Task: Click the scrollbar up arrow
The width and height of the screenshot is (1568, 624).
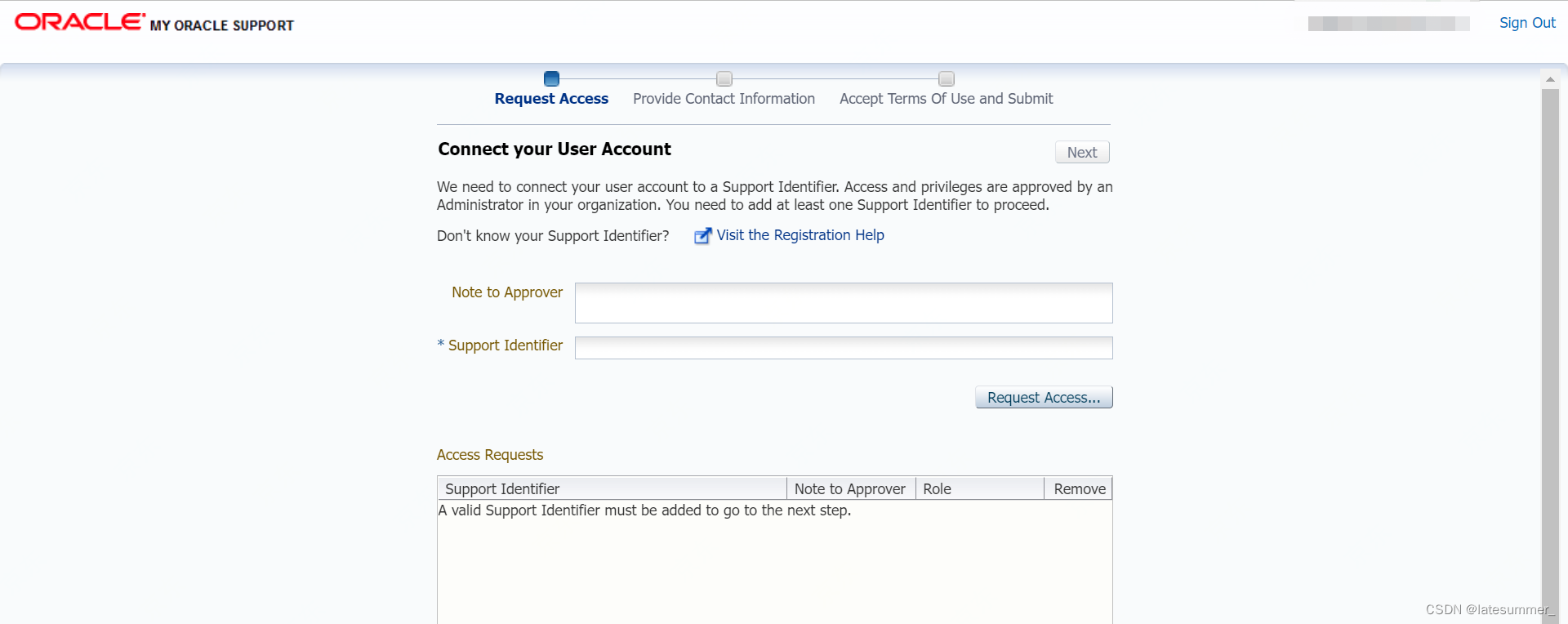Action: pos(1550,79)
